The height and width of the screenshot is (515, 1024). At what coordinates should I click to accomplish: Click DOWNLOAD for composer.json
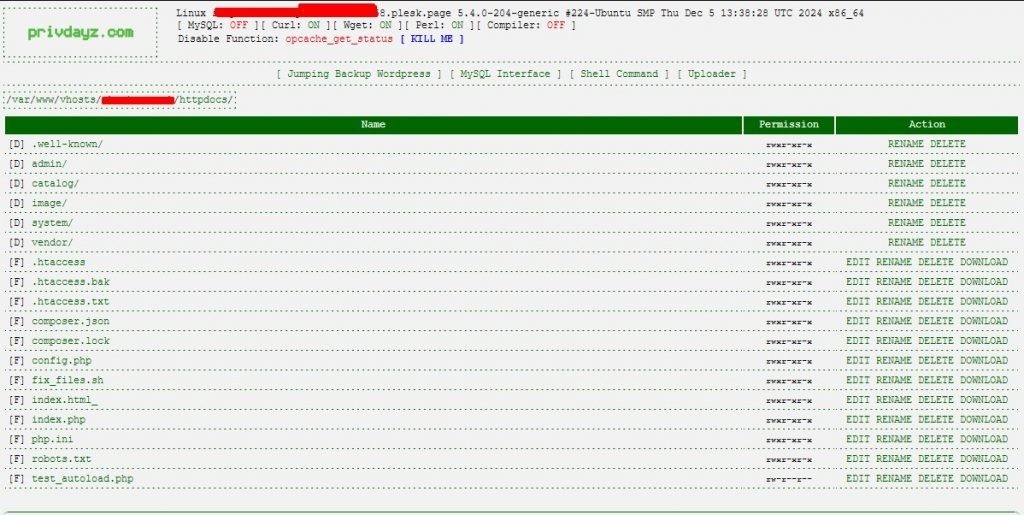983,322
